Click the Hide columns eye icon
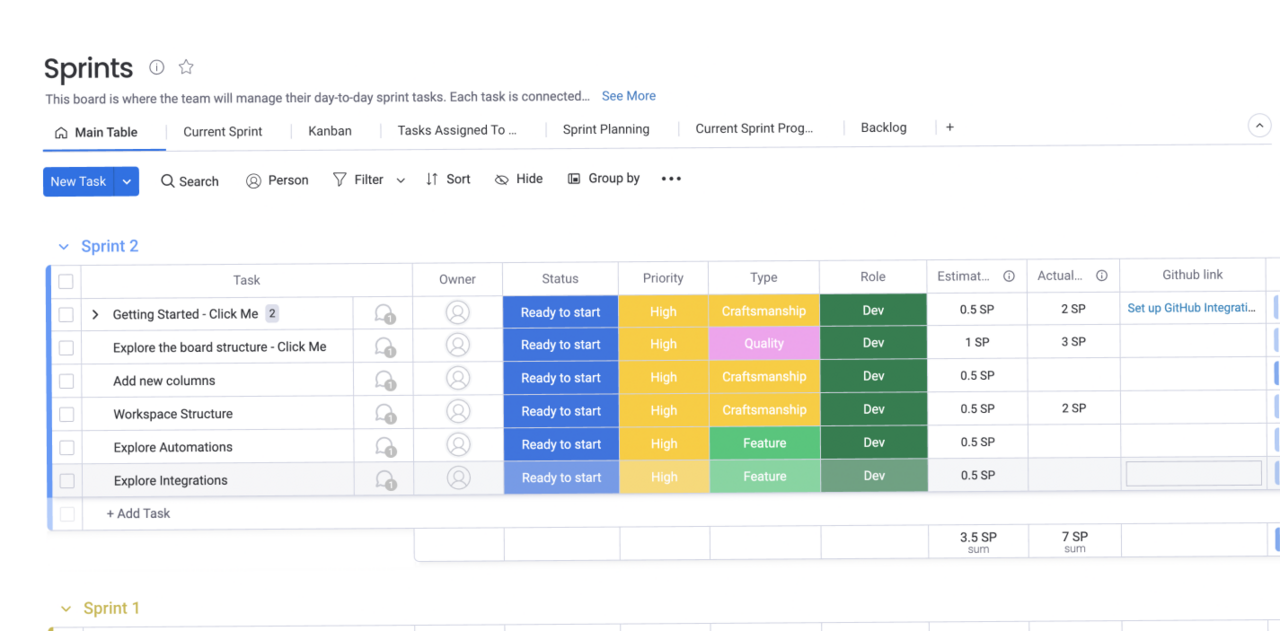 point(502,179)
